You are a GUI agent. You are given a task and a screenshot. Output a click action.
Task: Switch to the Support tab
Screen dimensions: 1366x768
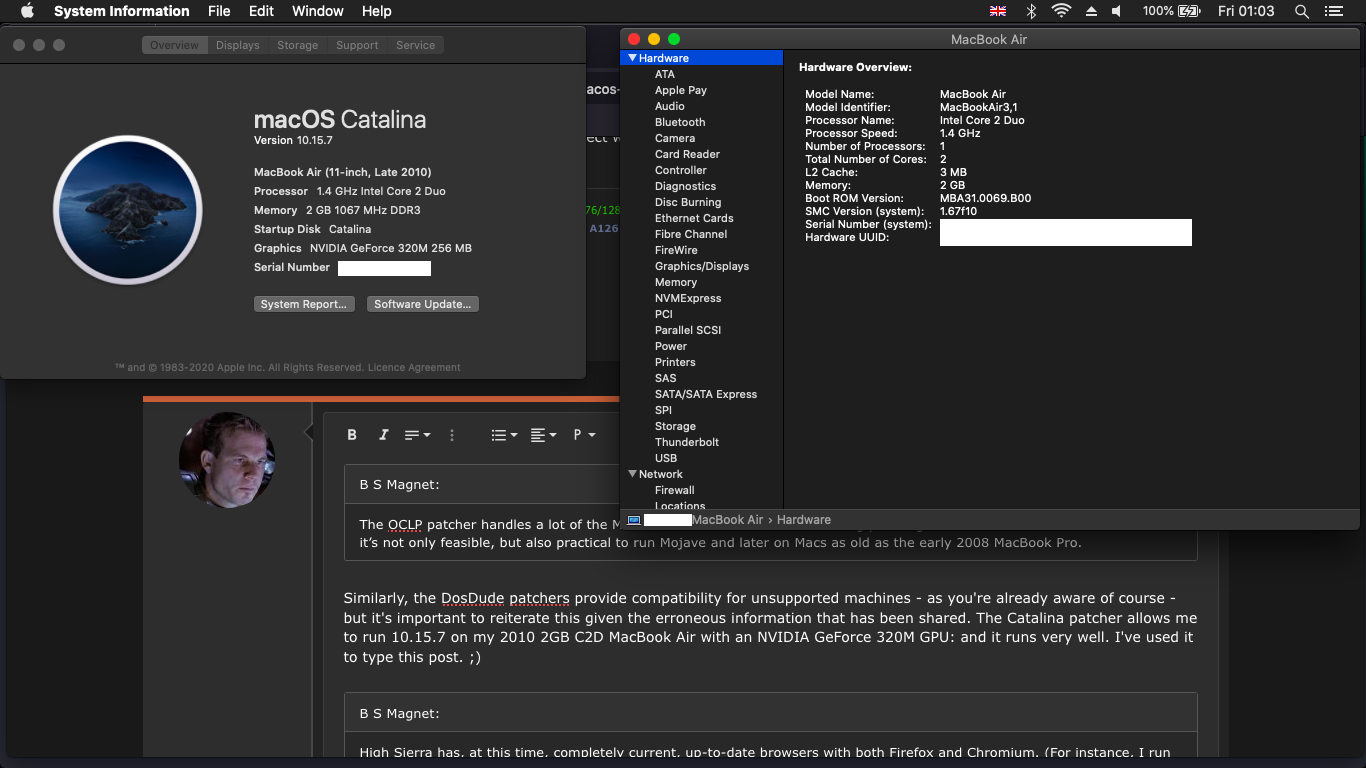pos(357,45)
